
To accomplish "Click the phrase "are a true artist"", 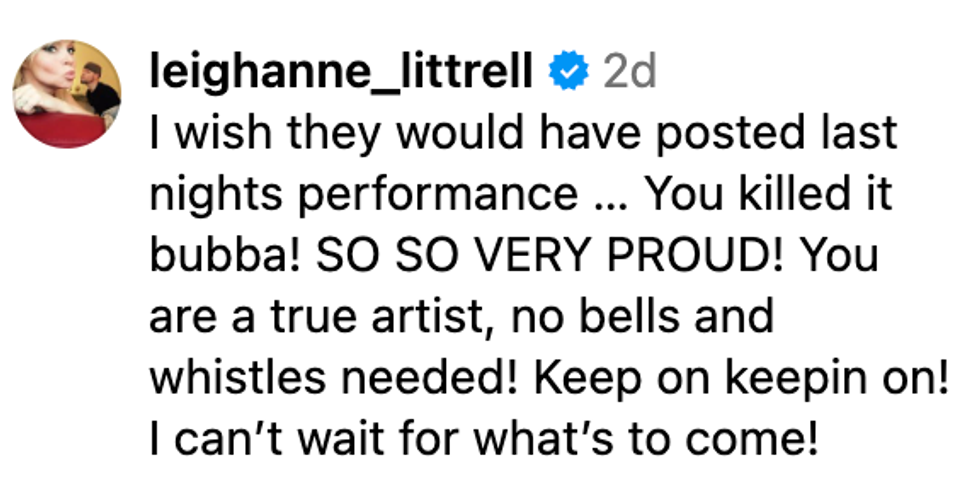I will pos(327,317).
